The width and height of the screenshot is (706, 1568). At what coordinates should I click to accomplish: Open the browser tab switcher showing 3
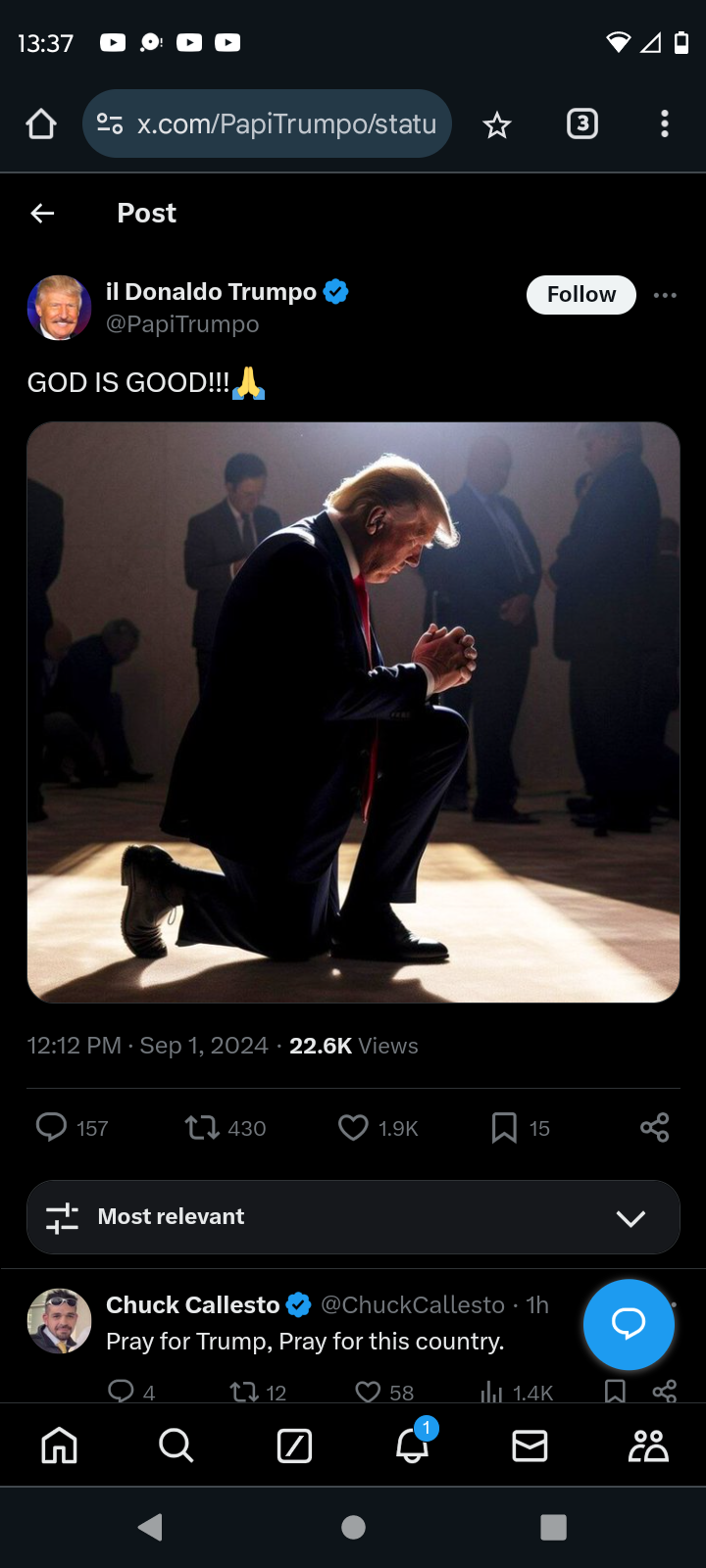point(582,123)
